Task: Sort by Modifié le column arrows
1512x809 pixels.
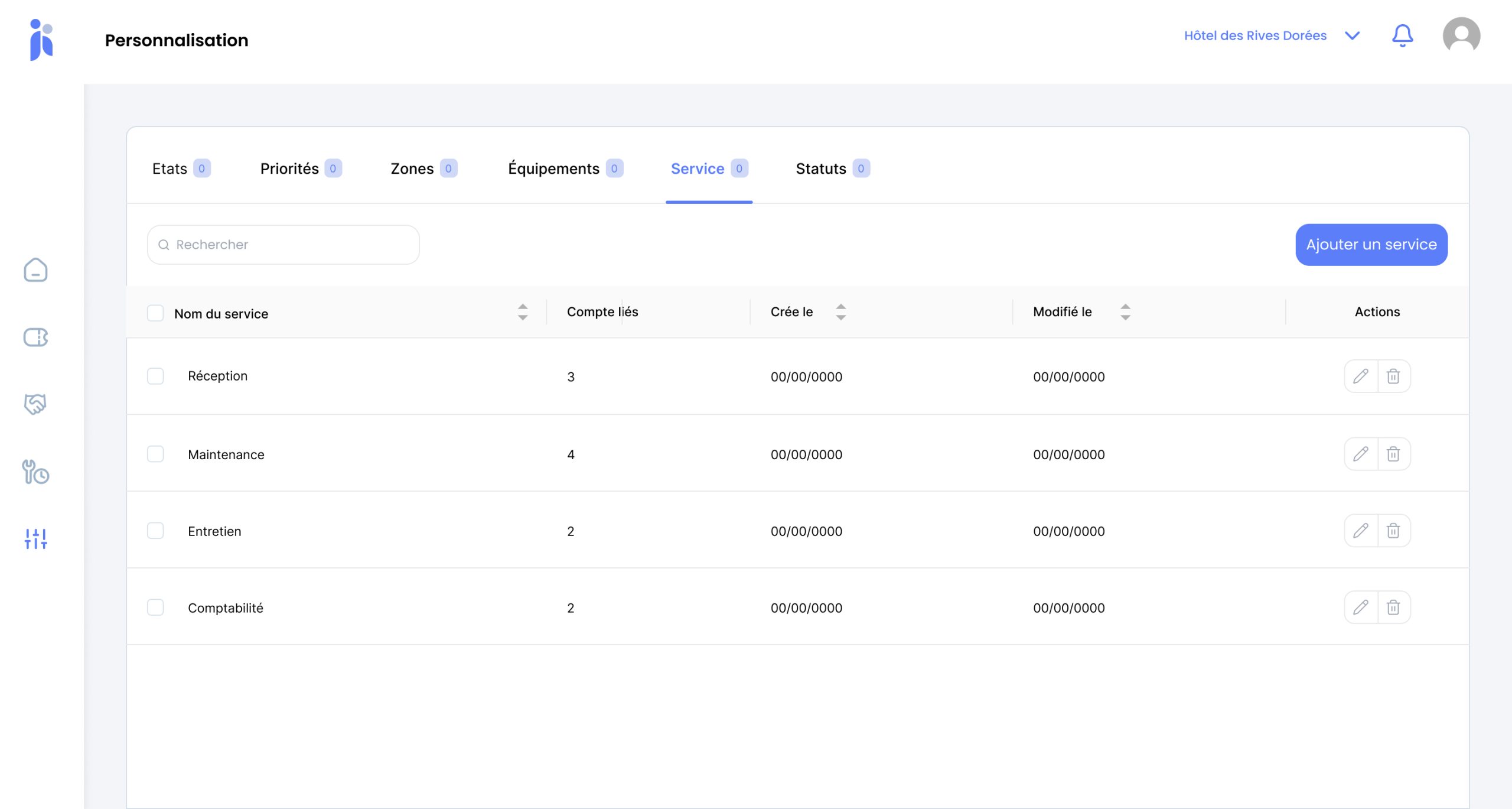Action: (1125, 312)
